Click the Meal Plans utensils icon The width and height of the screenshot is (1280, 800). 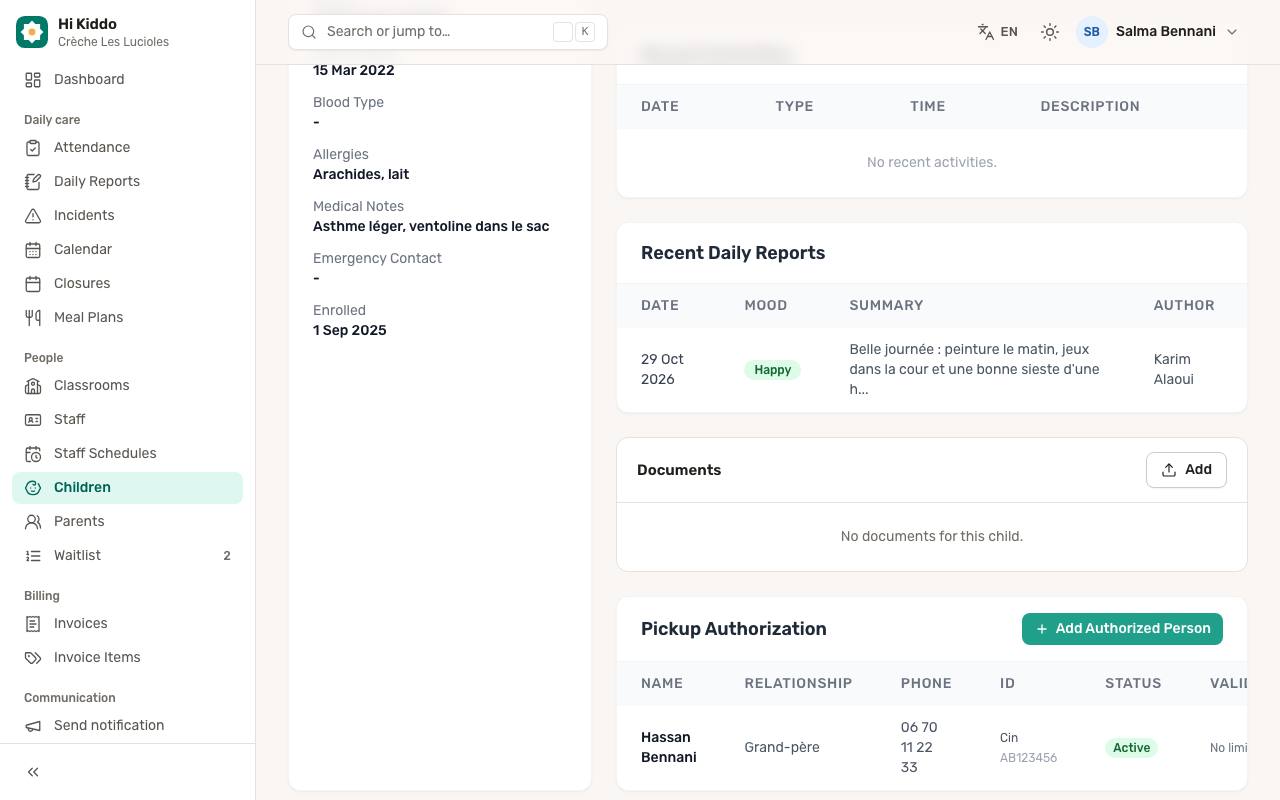coord(33,317)
